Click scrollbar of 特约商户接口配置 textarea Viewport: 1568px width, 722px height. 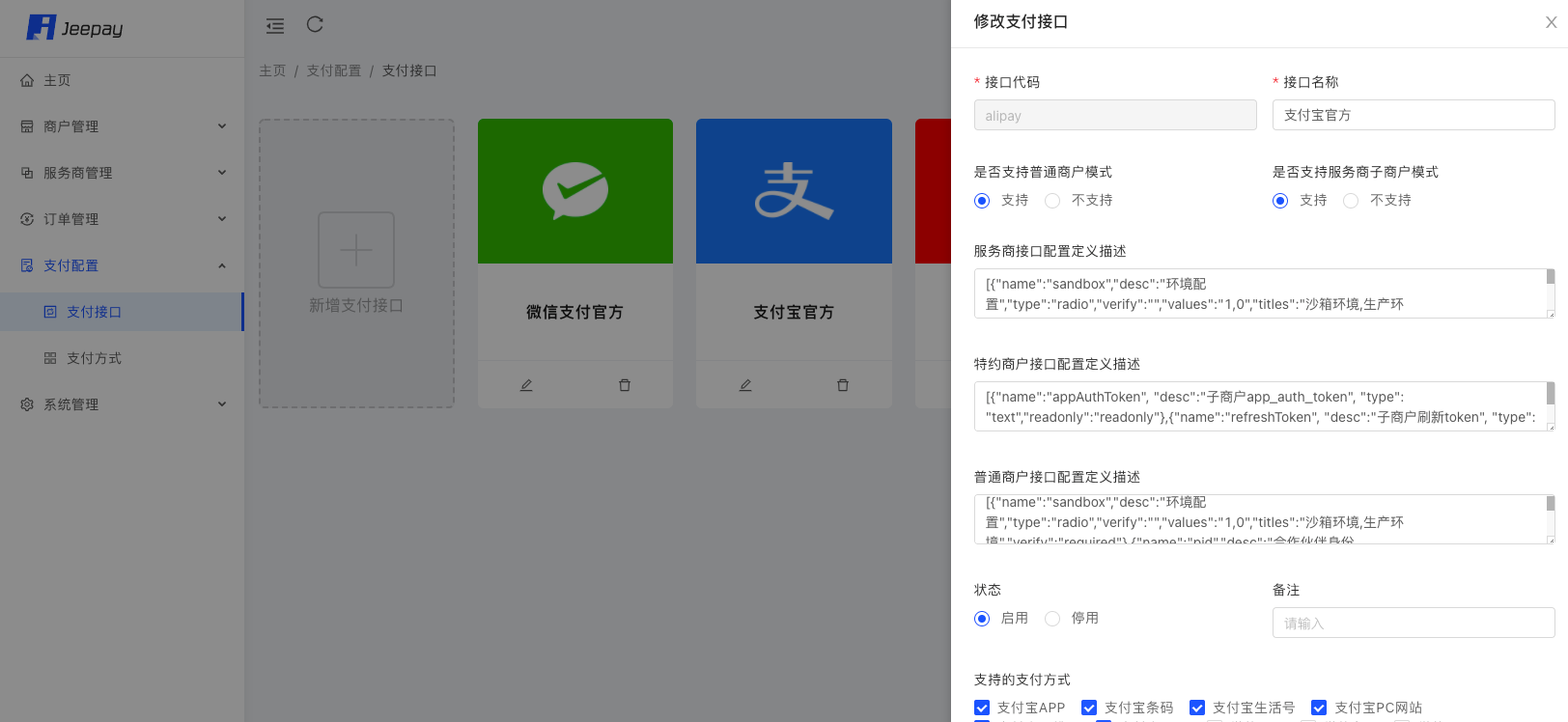point(1551,393)
